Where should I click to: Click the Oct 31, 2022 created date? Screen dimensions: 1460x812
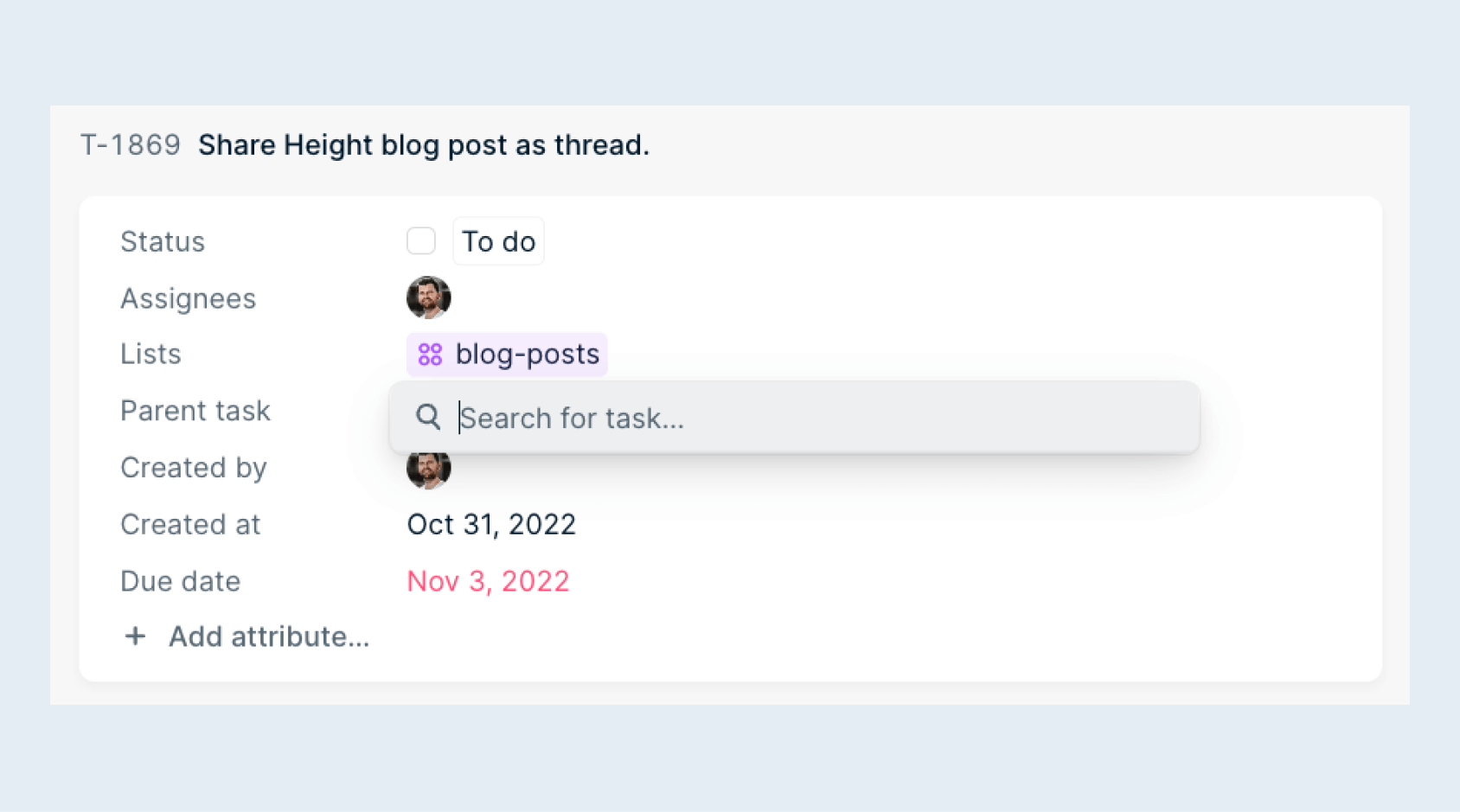(491, 524)
